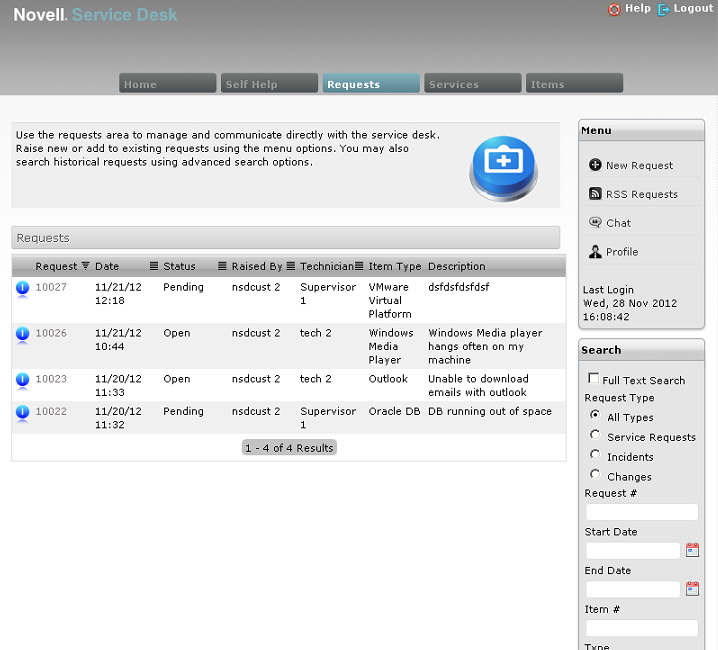718x650 pixels.
Task: Click the Help lifebuoy icon
Action: click(614, 9)
